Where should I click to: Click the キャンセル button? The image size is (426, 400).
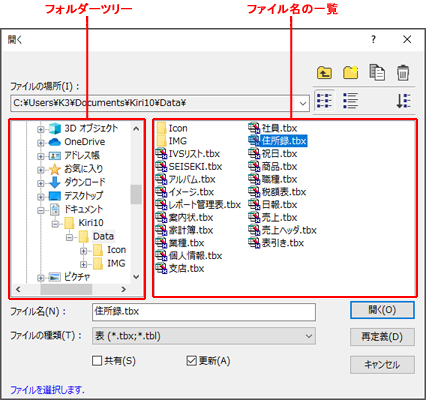point(382,365)
